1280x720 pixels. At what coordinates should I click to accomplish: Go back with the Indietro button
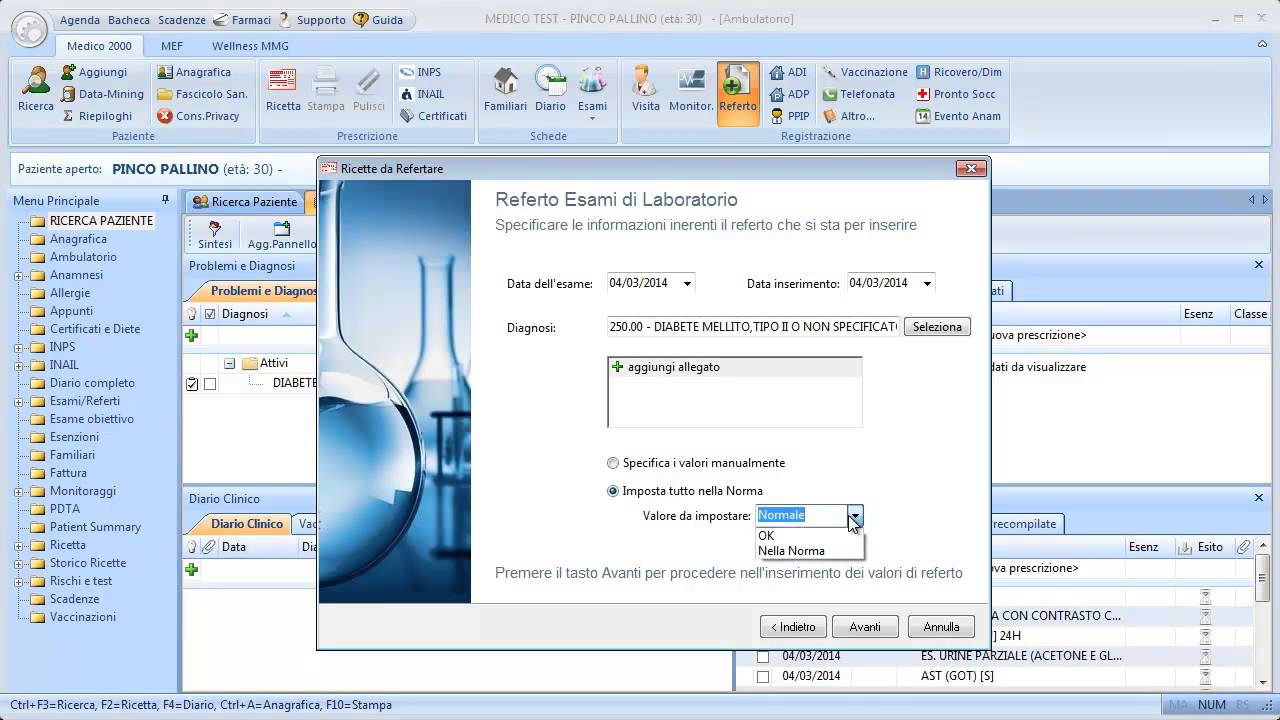click(x=793, y=627)
